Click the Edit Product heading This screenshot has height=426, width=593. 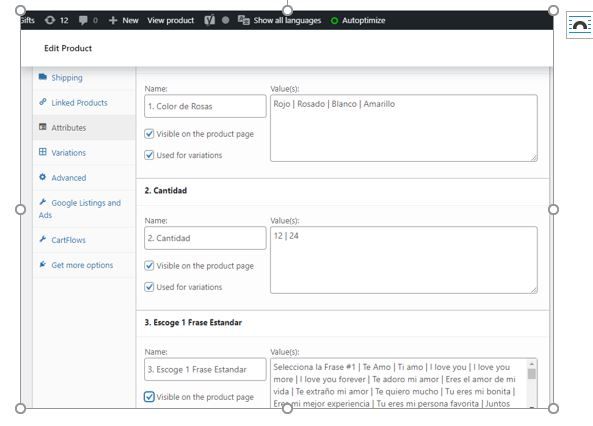coord(68,48)
